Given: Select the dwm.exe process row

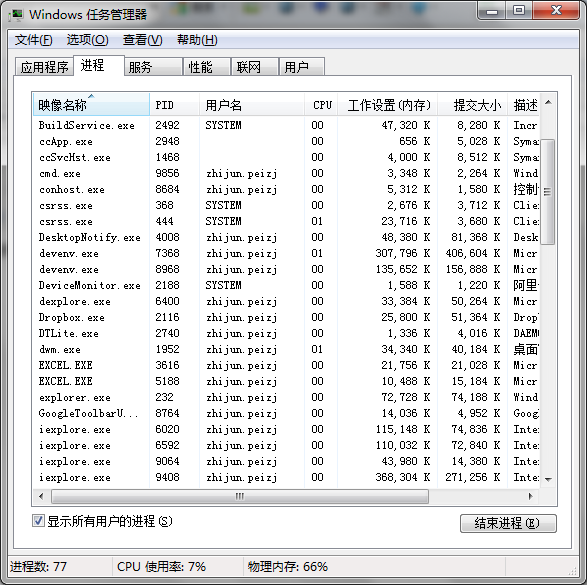Looking at the screenshot, I should click(x=286, y=349).
